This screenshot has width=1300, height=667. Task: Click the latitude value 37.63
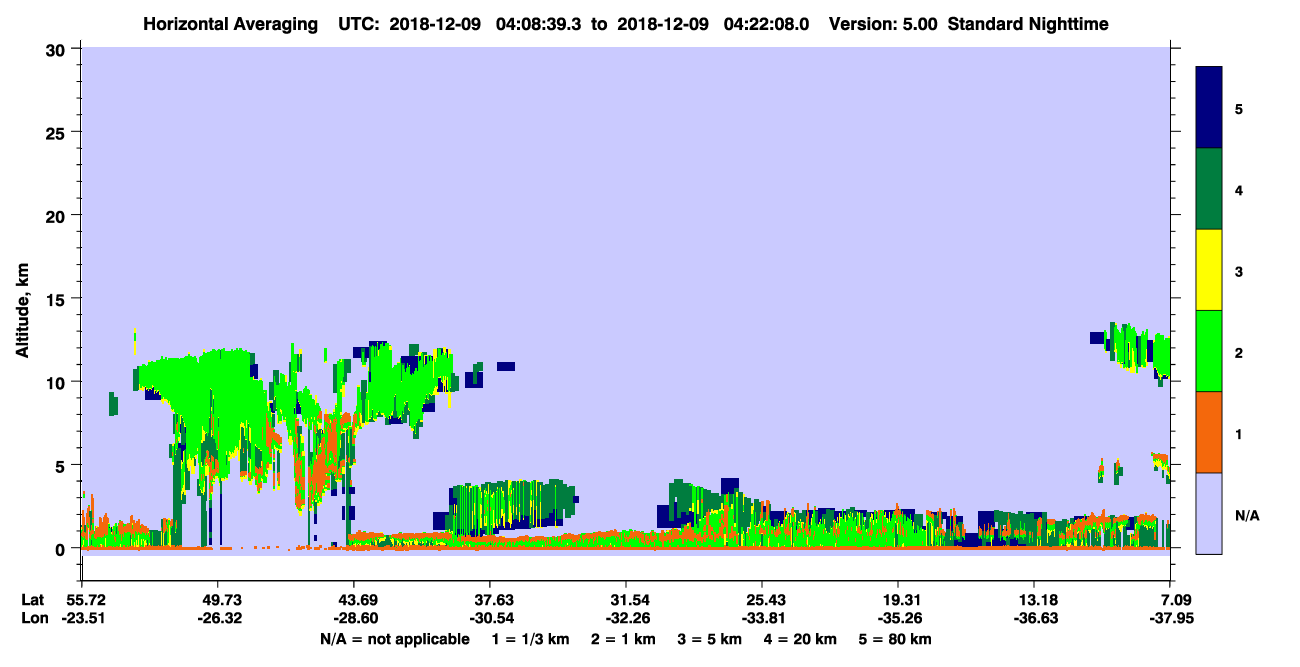[490, 600]
